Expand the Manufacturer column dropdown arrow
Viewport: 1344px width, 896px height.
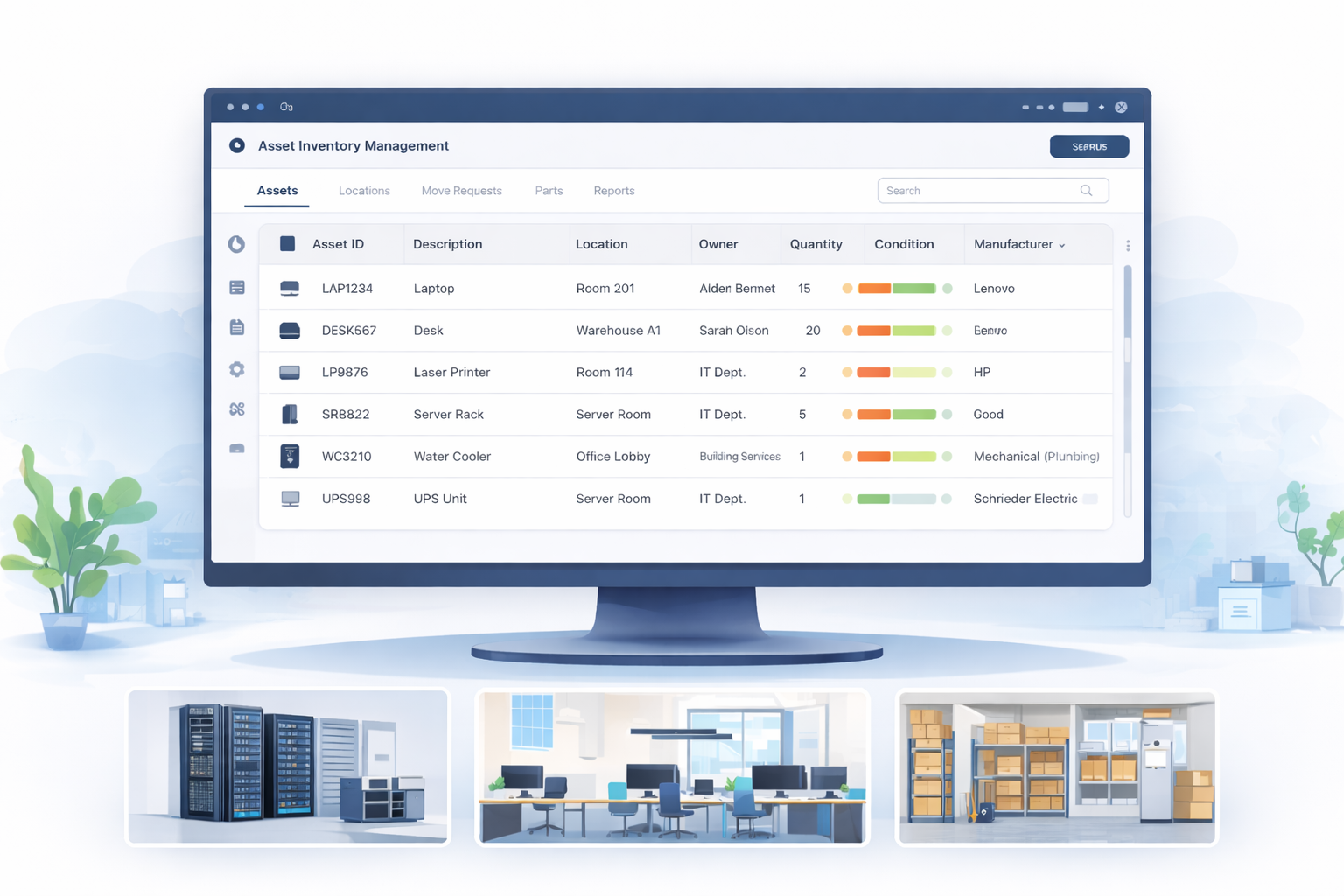1062,246
